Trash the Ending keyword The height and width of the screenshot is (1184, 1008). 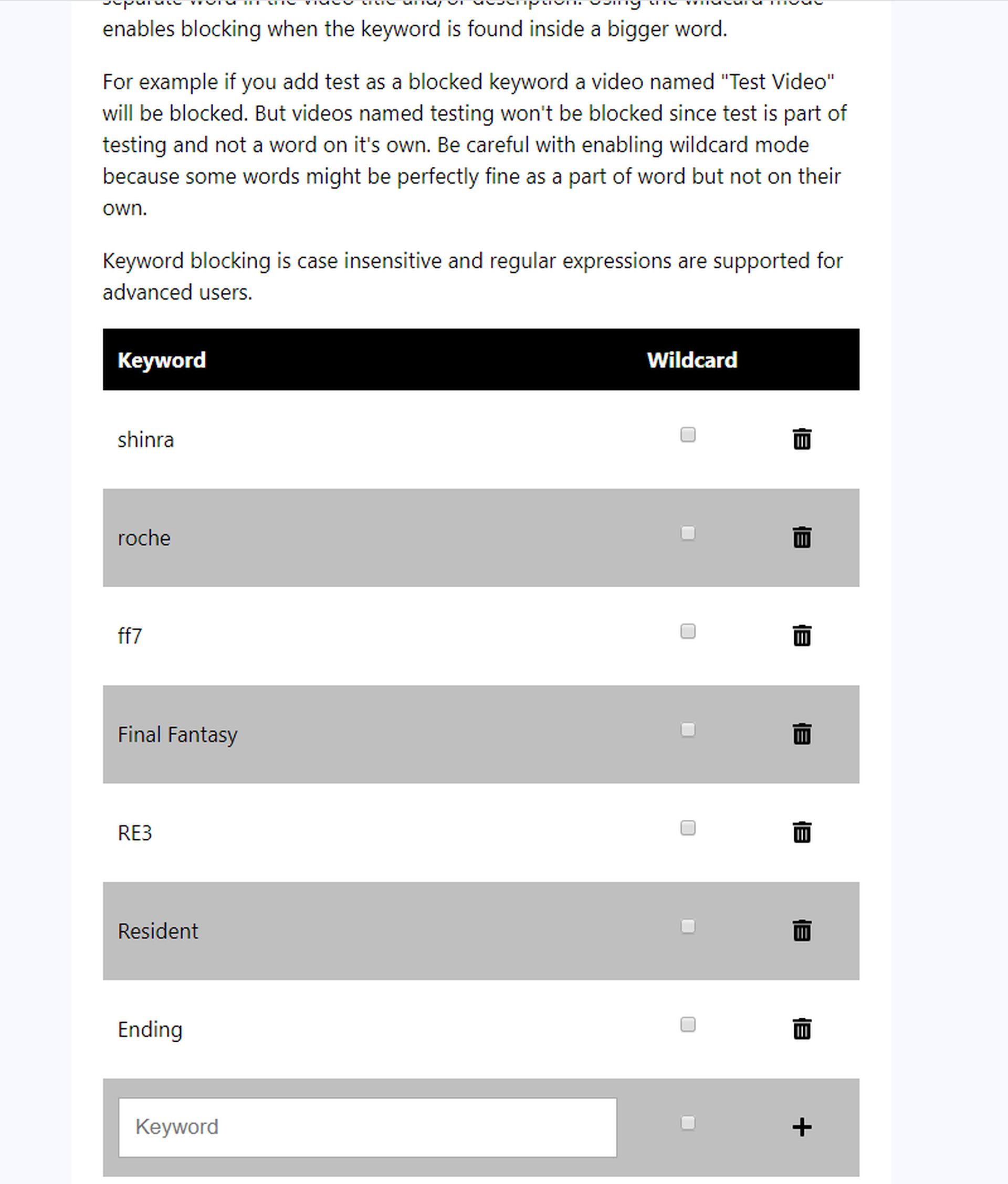point(802,1028)
